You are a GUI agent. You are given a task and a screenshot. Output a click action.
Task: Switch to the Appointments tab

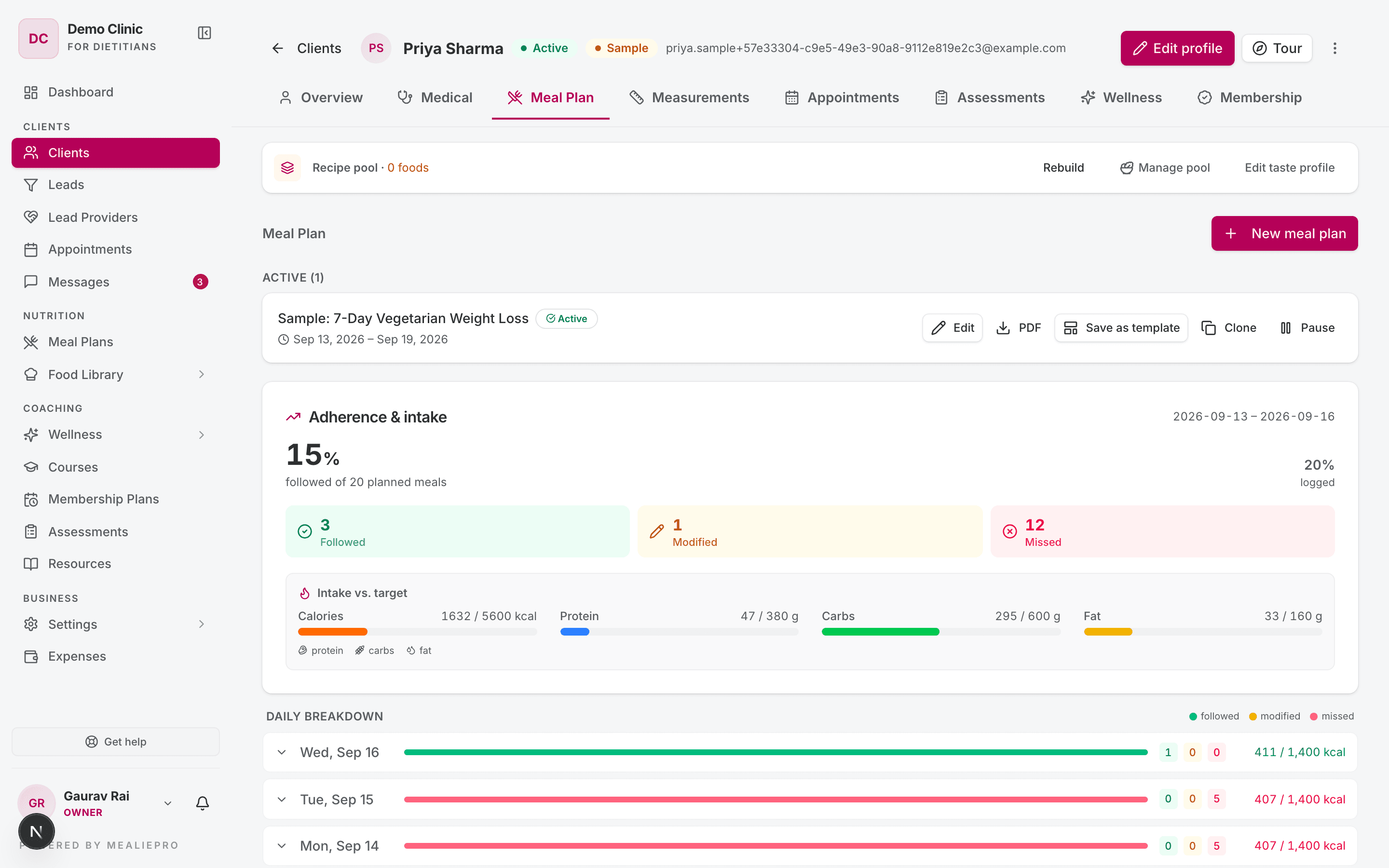click(842, 97)
